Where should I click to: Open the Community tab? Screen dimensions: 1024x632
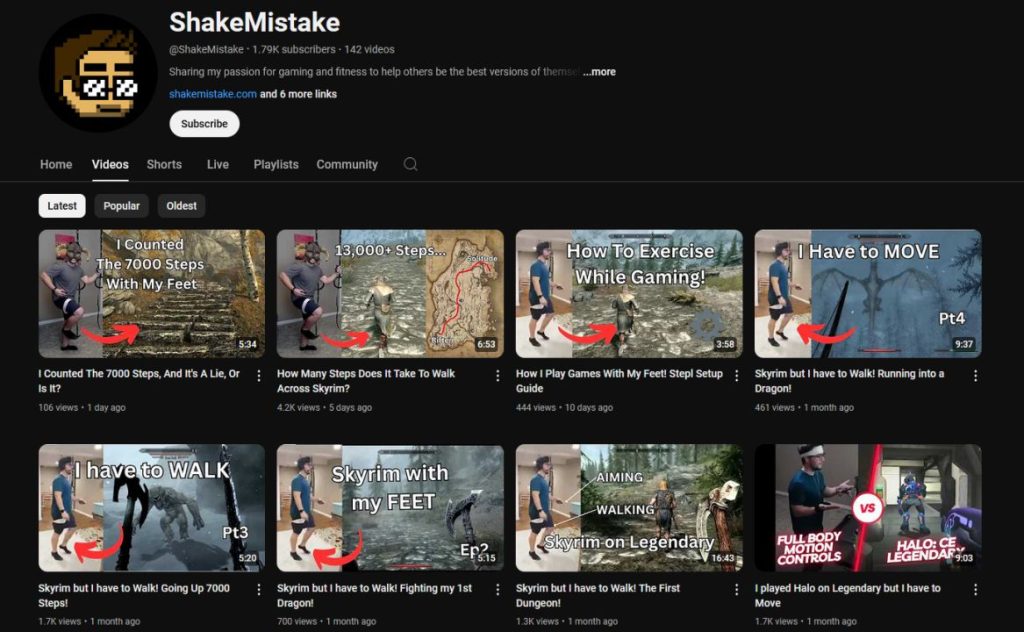coord(347,165)
